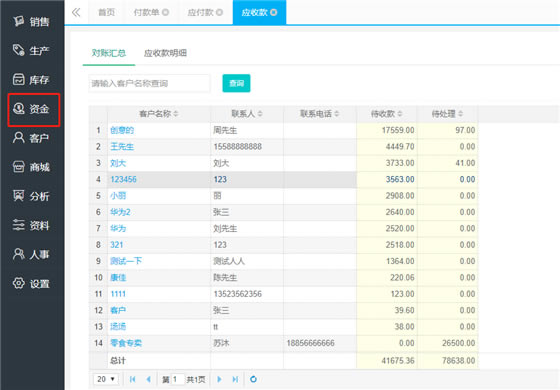Open the 设置 settings gear module
The height and width of the screenshot is (390, 560).
click(31, 284)
